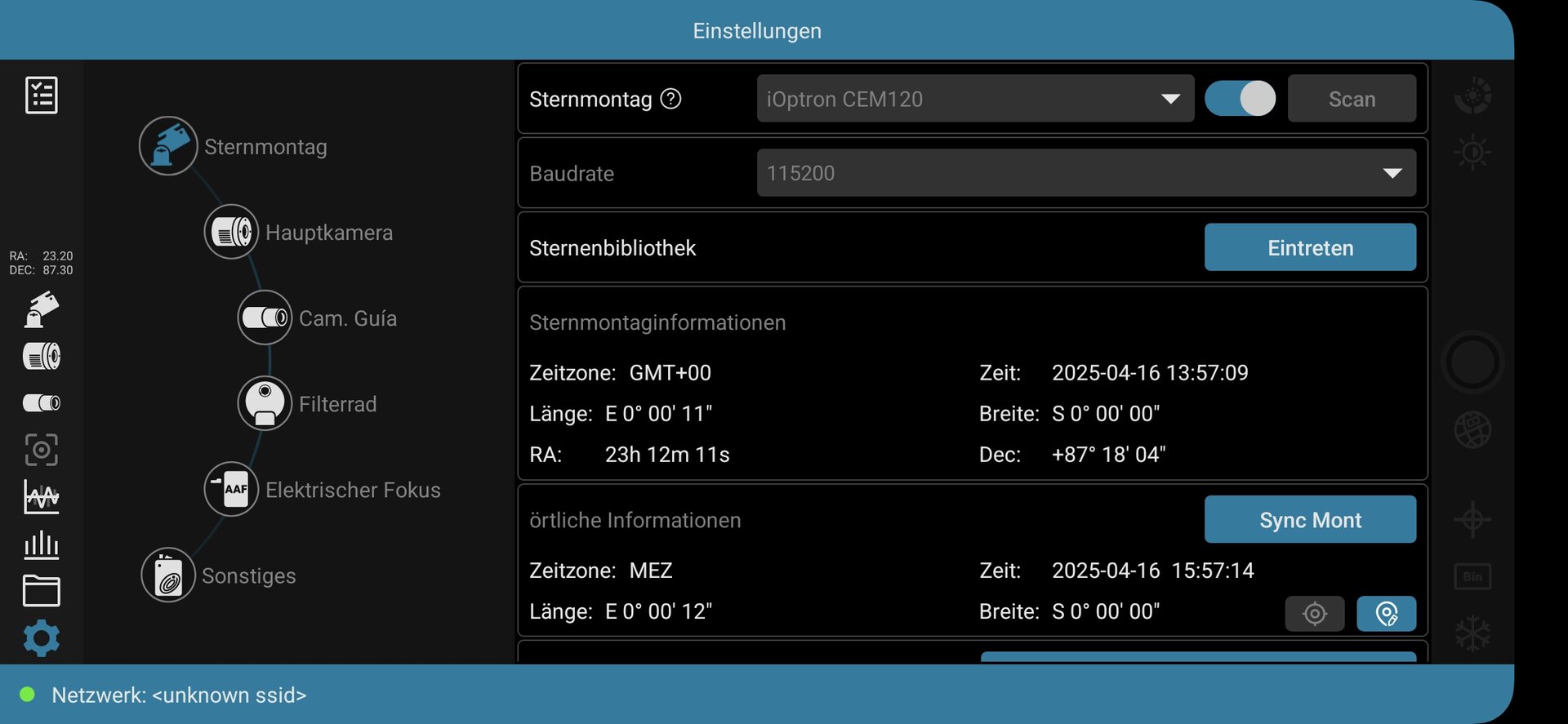Open guide camera icon in left sidebar
This screenshot has width=1568, height=724.
[42, 402]
